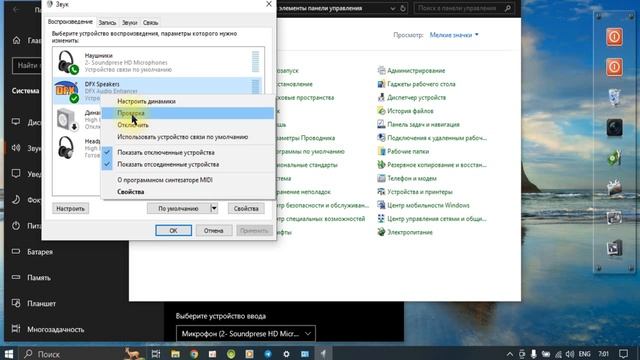Open the Windows Start button
This screenshot has height=360, width=640.
(x=9, y=353)
